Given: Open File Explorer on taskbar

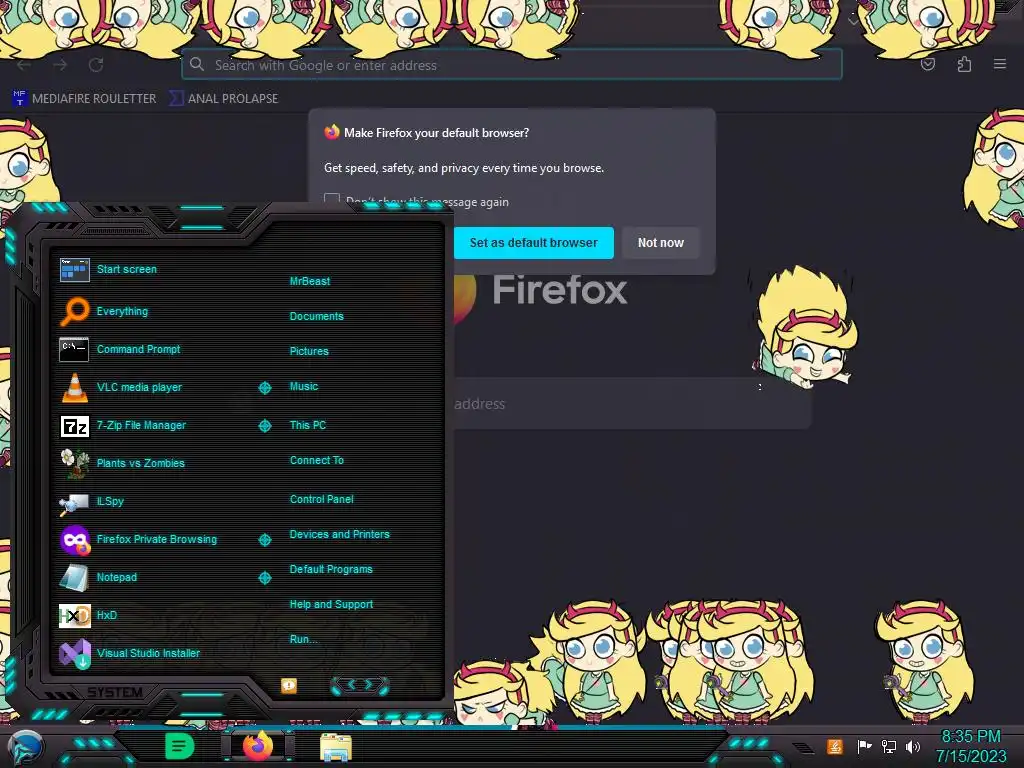Looking at the screenshot, I should click(336, 747).
